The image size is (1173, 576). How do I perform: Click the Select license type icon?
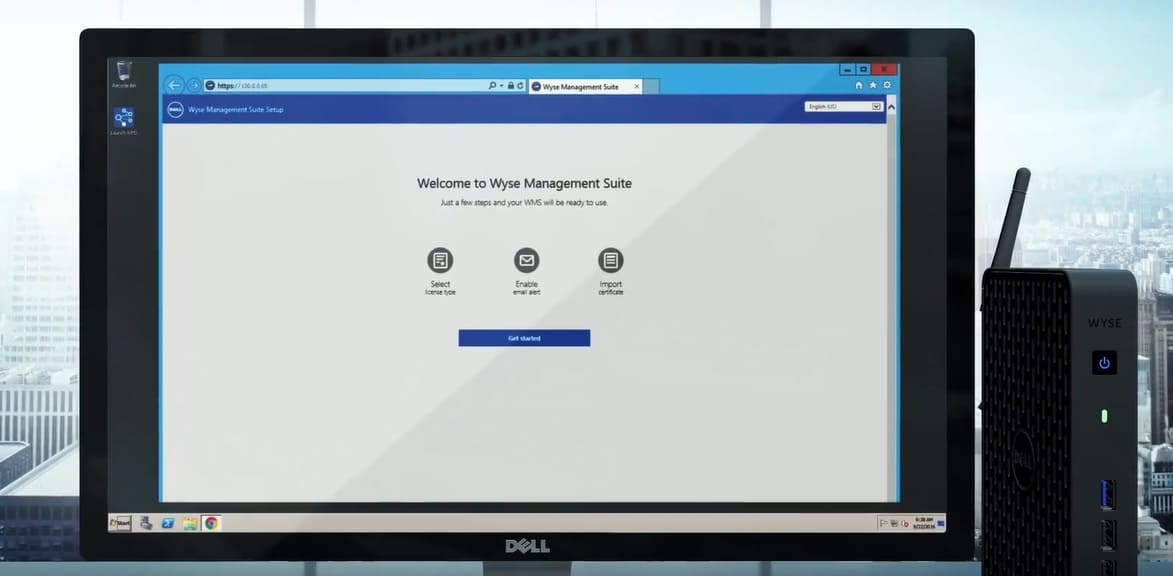coord(440,261)
